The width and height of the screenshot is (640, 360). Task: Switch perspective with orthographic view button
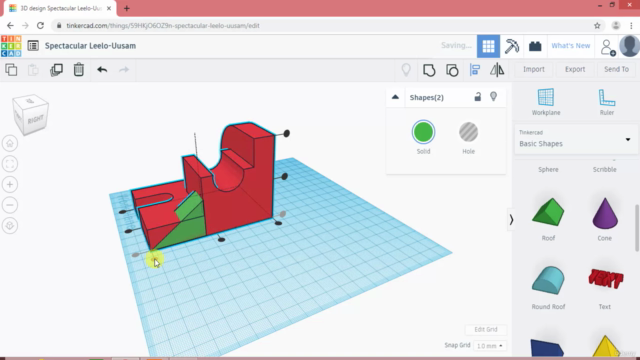coord(10,226)
